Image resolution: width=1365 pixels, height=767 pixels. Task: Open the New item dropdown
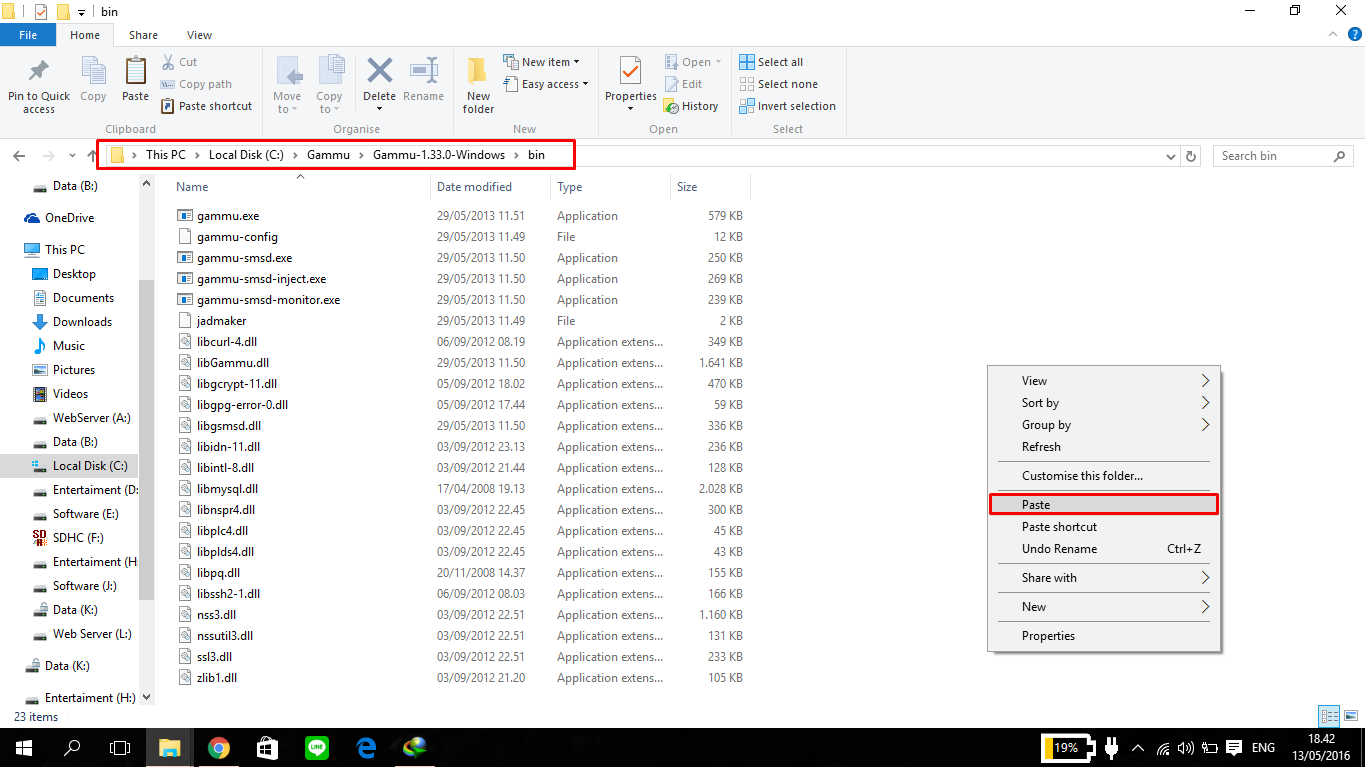(543, 61)
